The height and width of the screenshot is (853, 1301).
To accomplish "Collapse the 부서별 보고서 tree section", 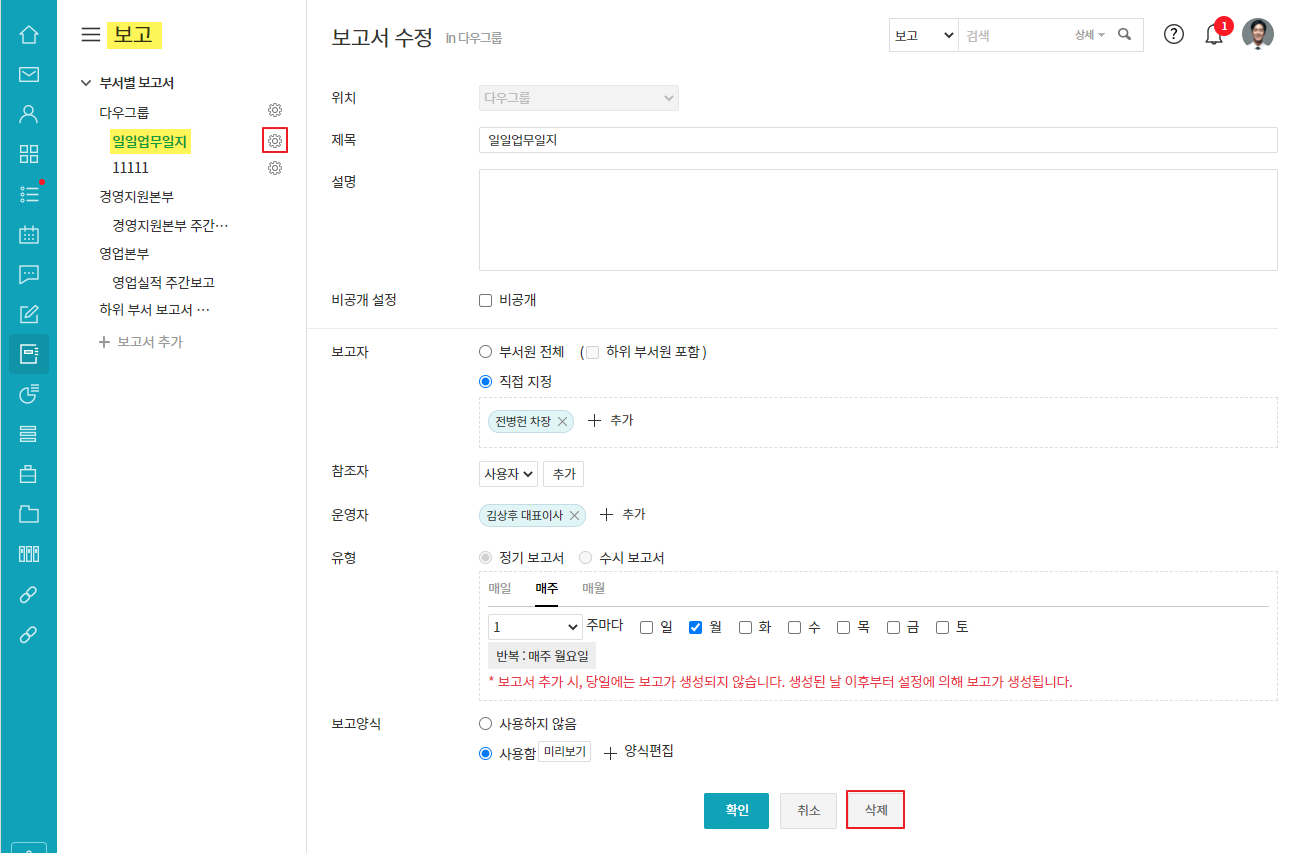I will tap(86, 83).
